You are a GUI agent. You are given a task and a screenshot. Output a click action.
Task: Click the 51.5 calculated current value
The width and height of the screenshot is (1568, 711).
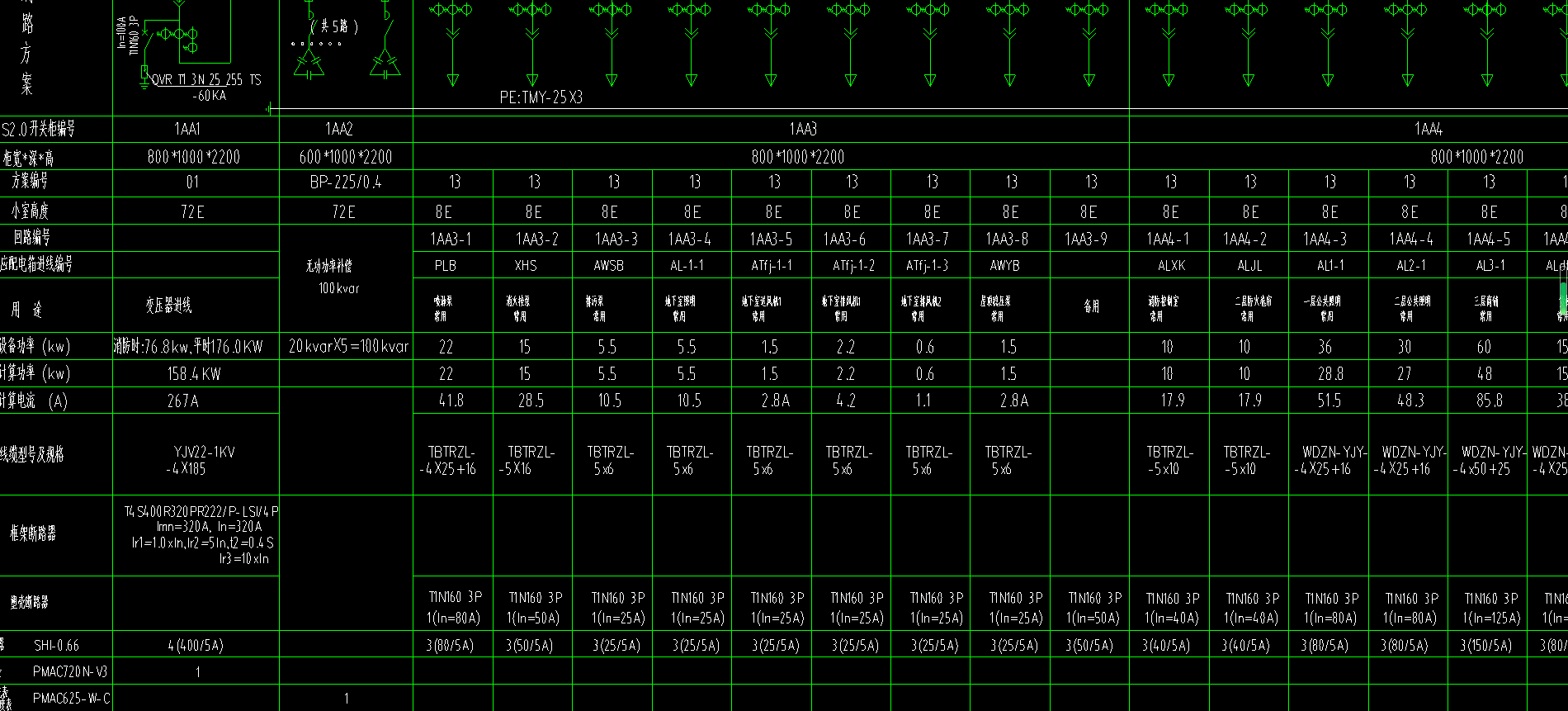(1329, 401)
